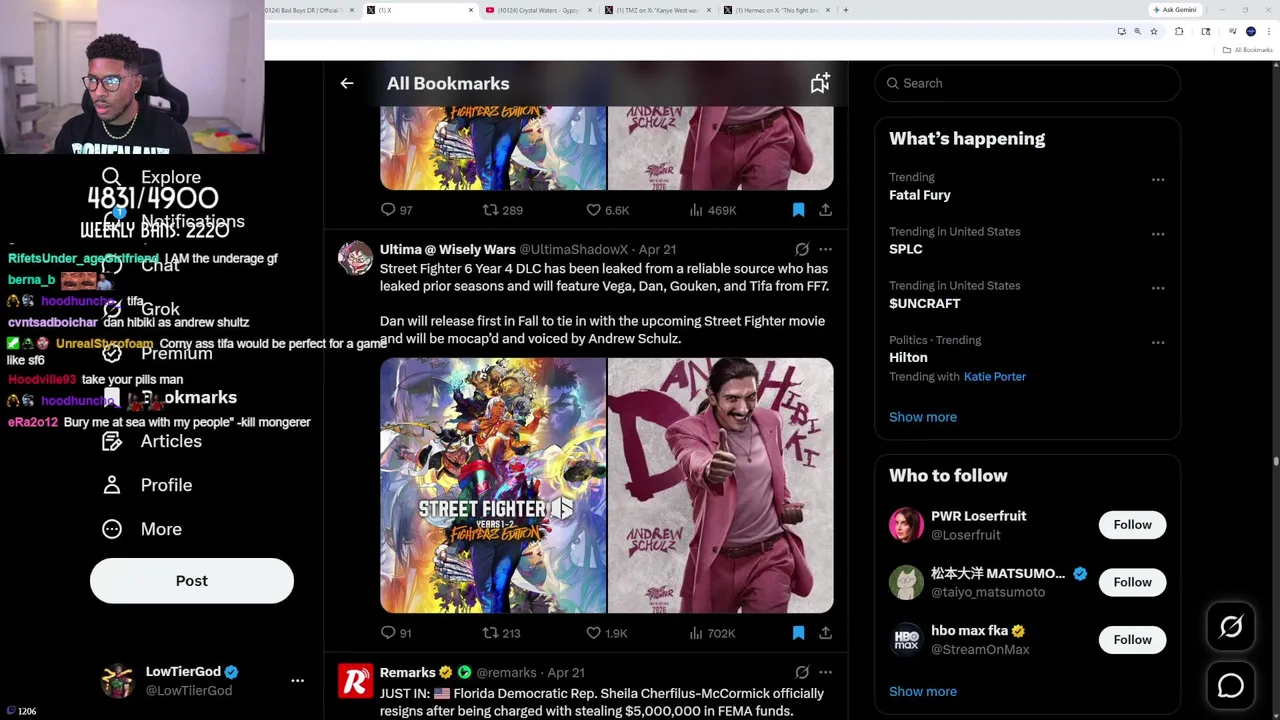This screenshot has height=720, width=1280.
Task: Like Ultima's post with 1.9K likes
Action: (607, 633)
